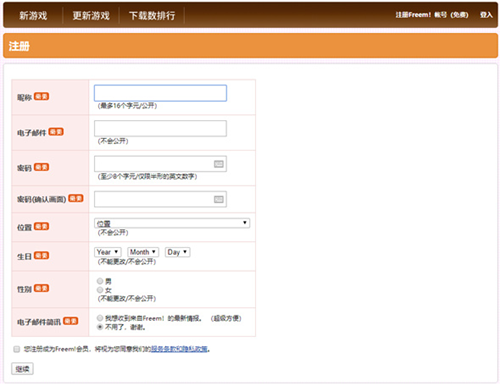Click the 继续 continue button
500x386 pixels.
pos(22,369)
